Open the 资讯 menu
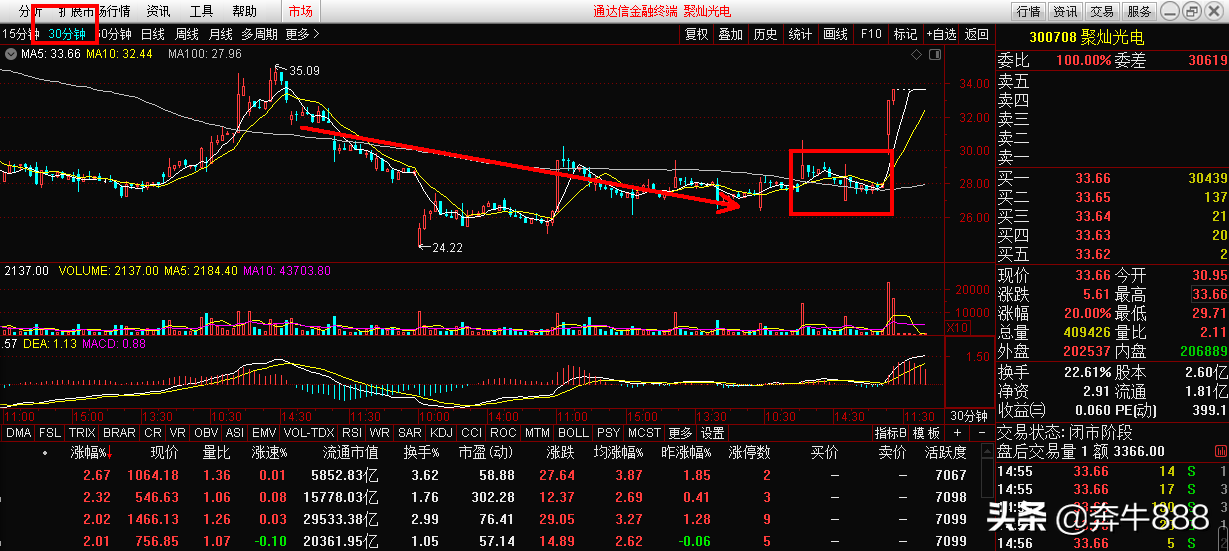Viewport: 1229px width, 551px height. pos(158,11)
